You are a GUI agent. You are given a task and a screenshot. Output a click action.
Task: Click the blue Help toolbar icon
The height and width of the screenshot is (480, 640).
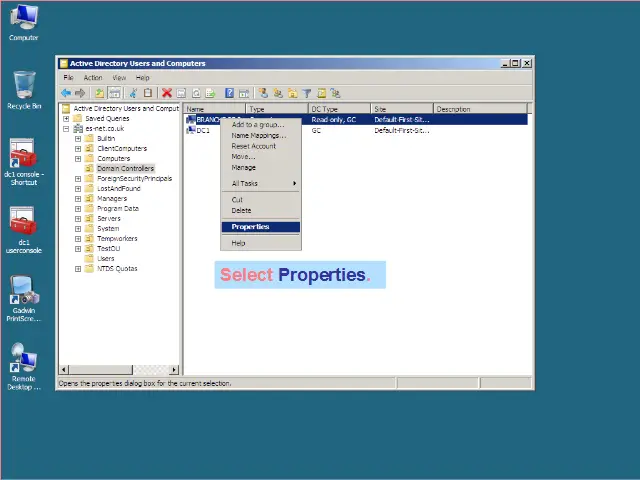coord(229,93)
